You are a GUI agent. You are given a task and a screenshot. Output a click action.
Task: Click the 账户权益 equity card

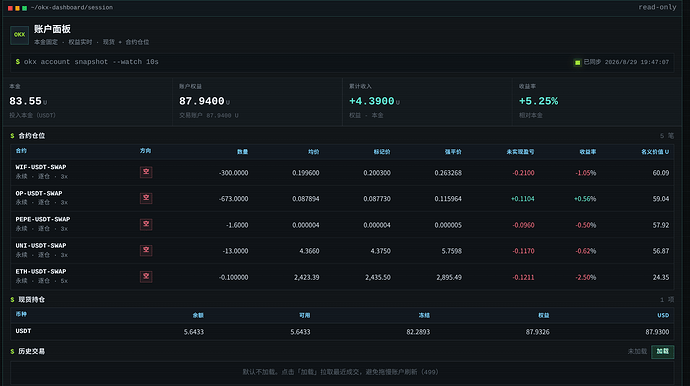coord(257,102)
